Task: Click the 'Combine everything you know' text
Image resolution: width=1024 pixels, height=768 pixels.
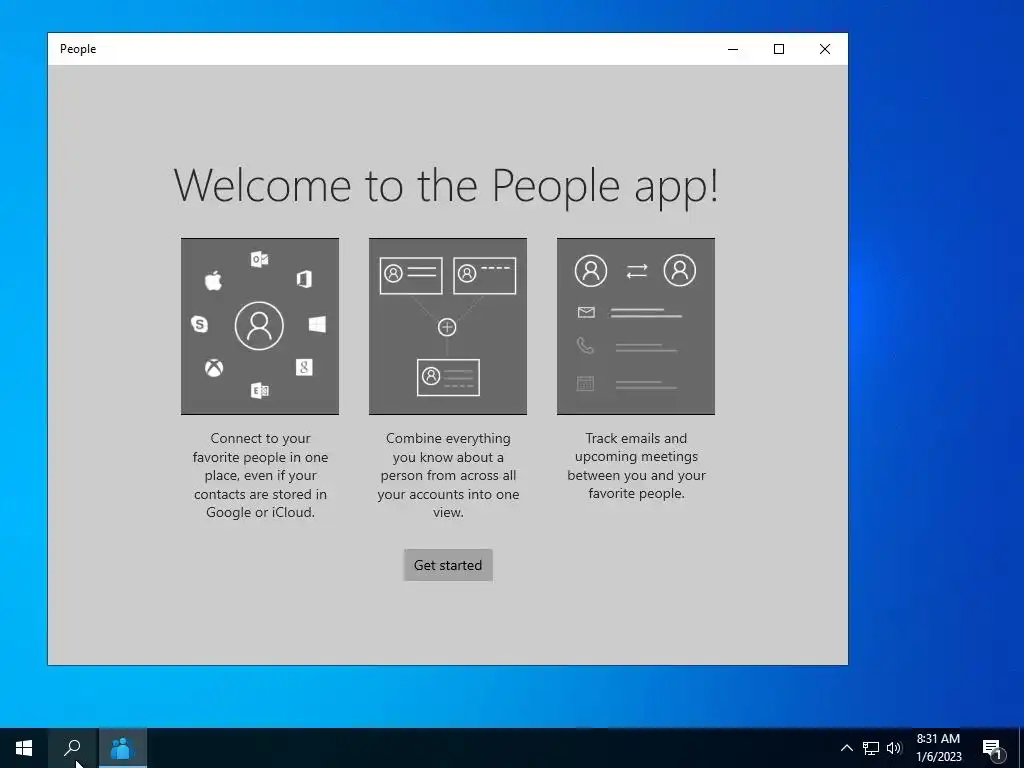Action: pyautogui.click(x=448, y=475)
